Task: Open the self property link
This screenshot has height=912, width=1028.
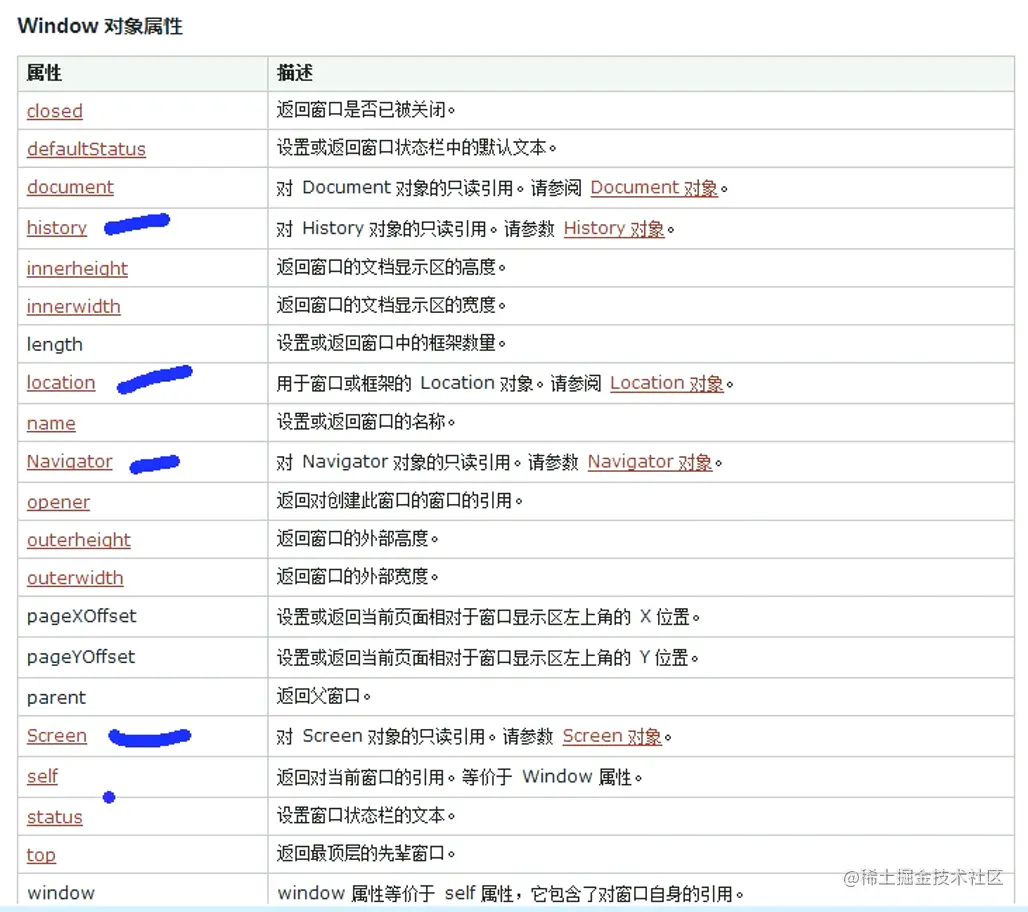Action: pos(42,777)
